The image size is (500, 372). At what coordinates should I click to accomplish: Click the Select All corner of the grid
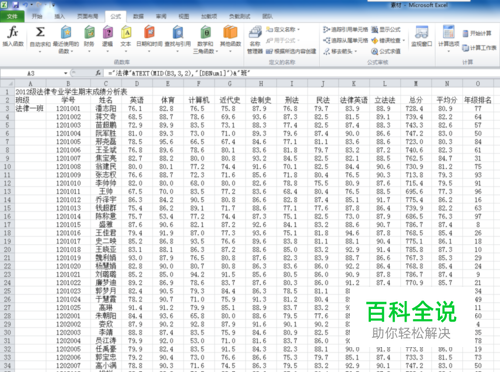[7, 83]
